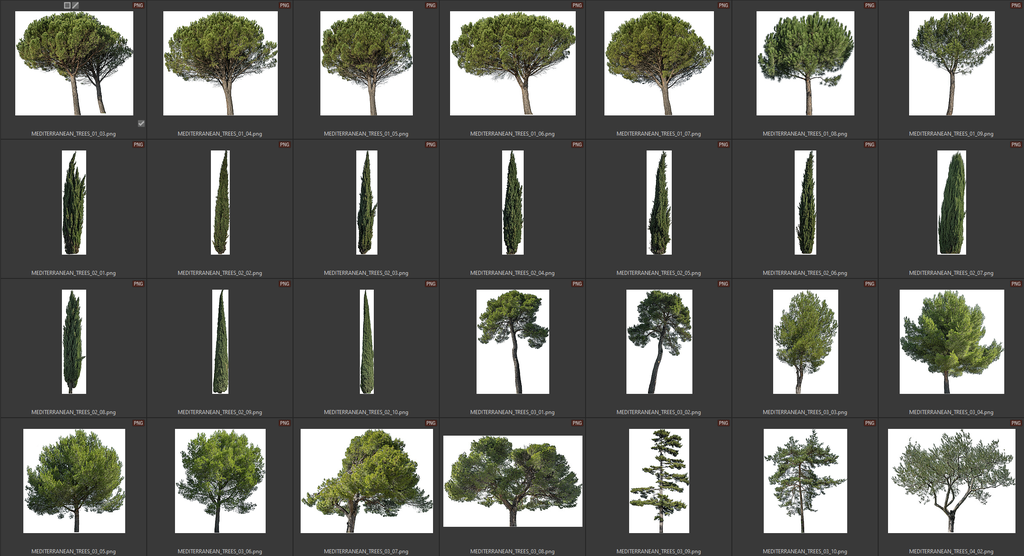The height and width of the screenshot is (556, 1024).
Task: Click the diagonal slash icon above MEDITERRANEAN_TREES_01_03 thumbnail
Action: click(x=76, y=5)
